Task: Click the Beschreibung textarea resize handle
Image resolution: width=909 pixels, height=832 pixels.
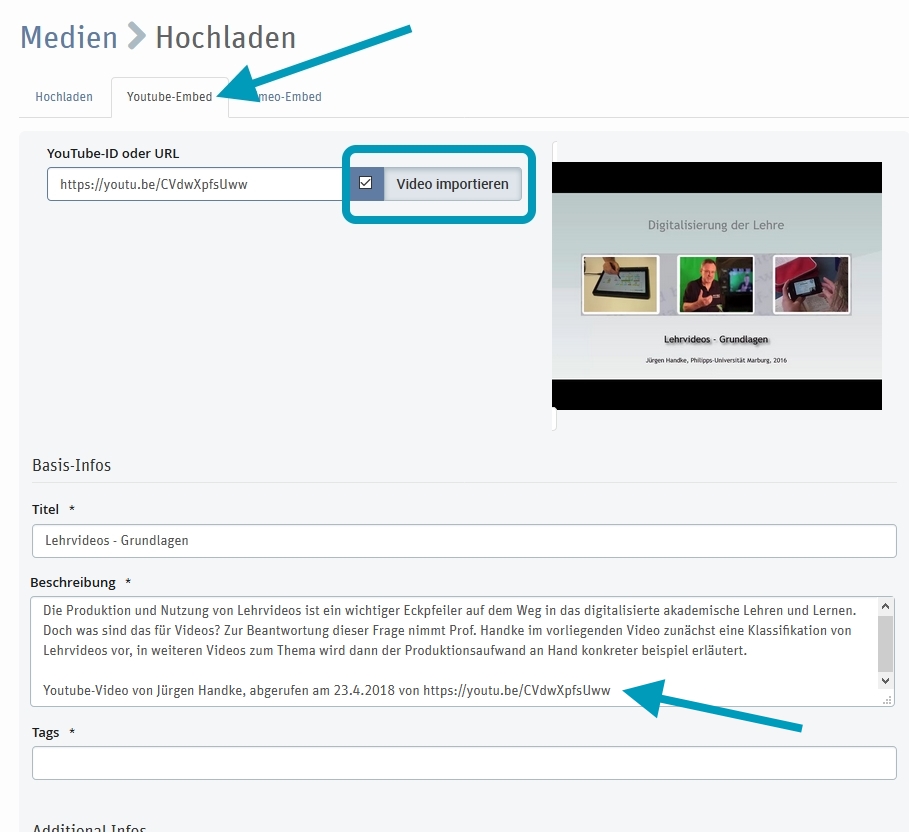Action: [x=887, y=701]
